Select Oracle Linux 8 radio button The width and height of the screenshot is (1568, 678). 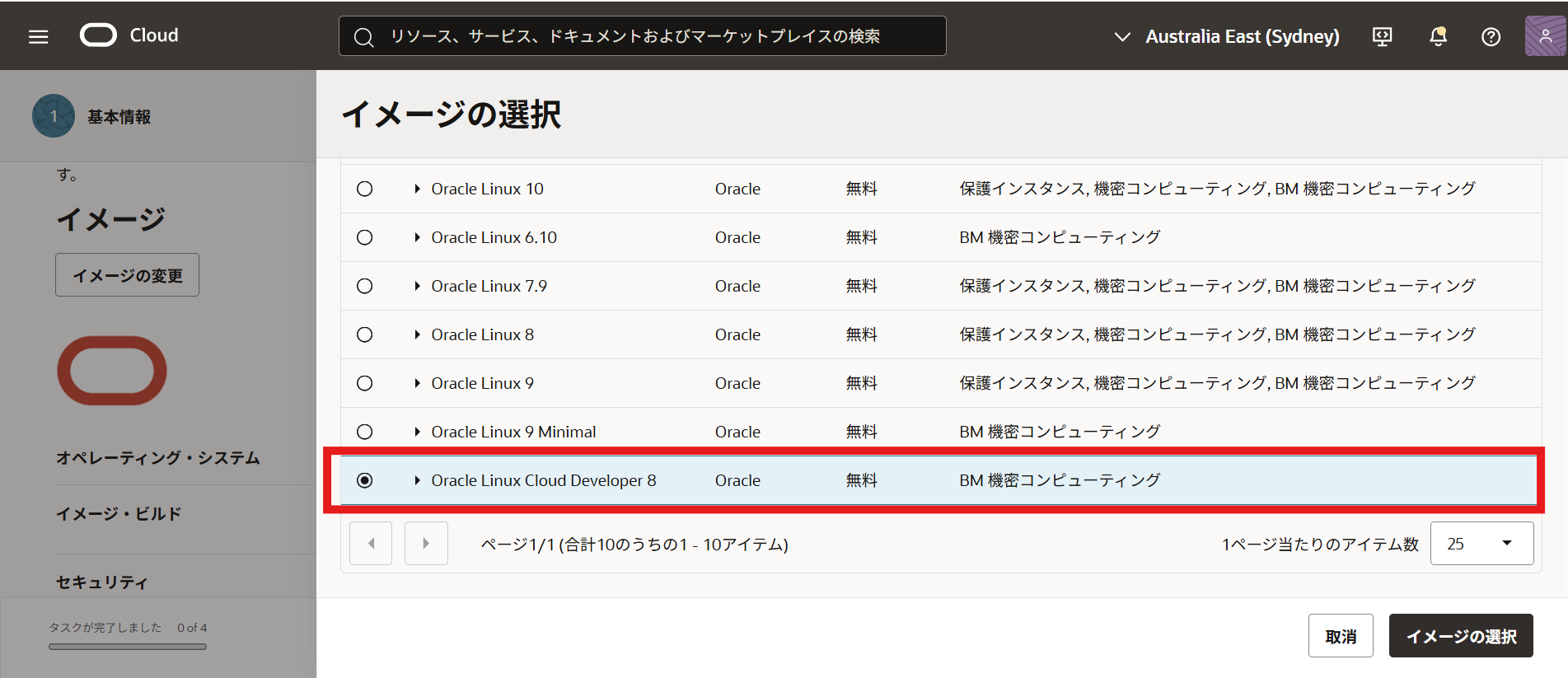click(364, 334)
